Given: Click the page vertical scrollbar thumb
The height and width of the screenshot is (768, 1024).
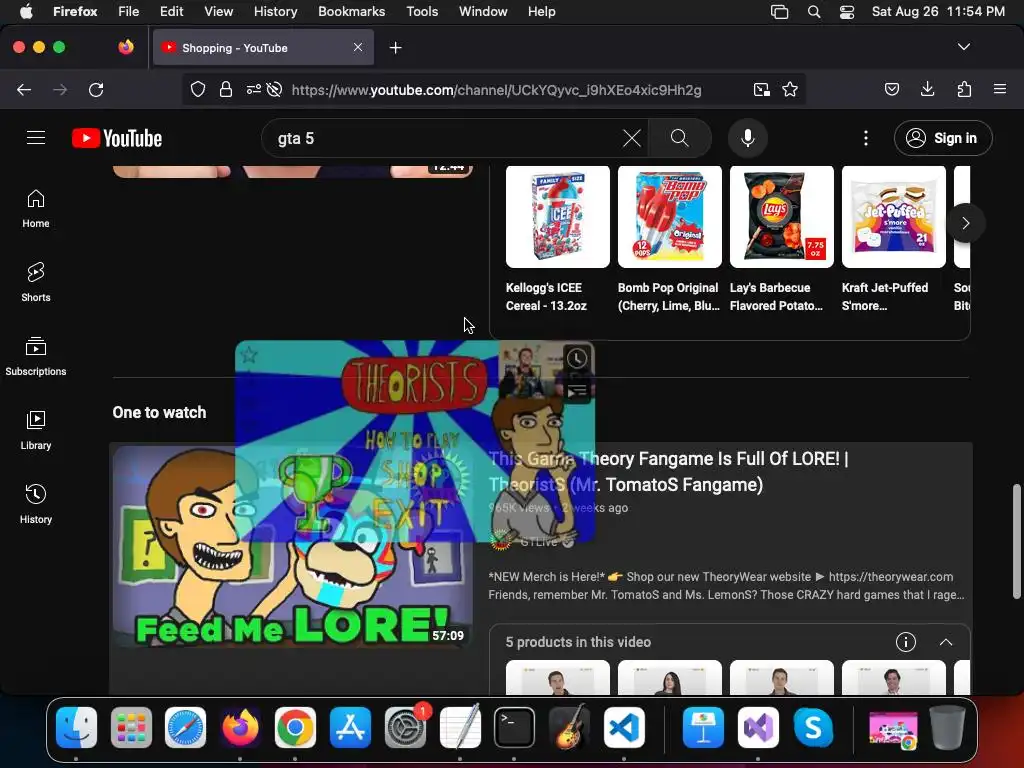Looking at the screenshot, I should point(1016,541).
